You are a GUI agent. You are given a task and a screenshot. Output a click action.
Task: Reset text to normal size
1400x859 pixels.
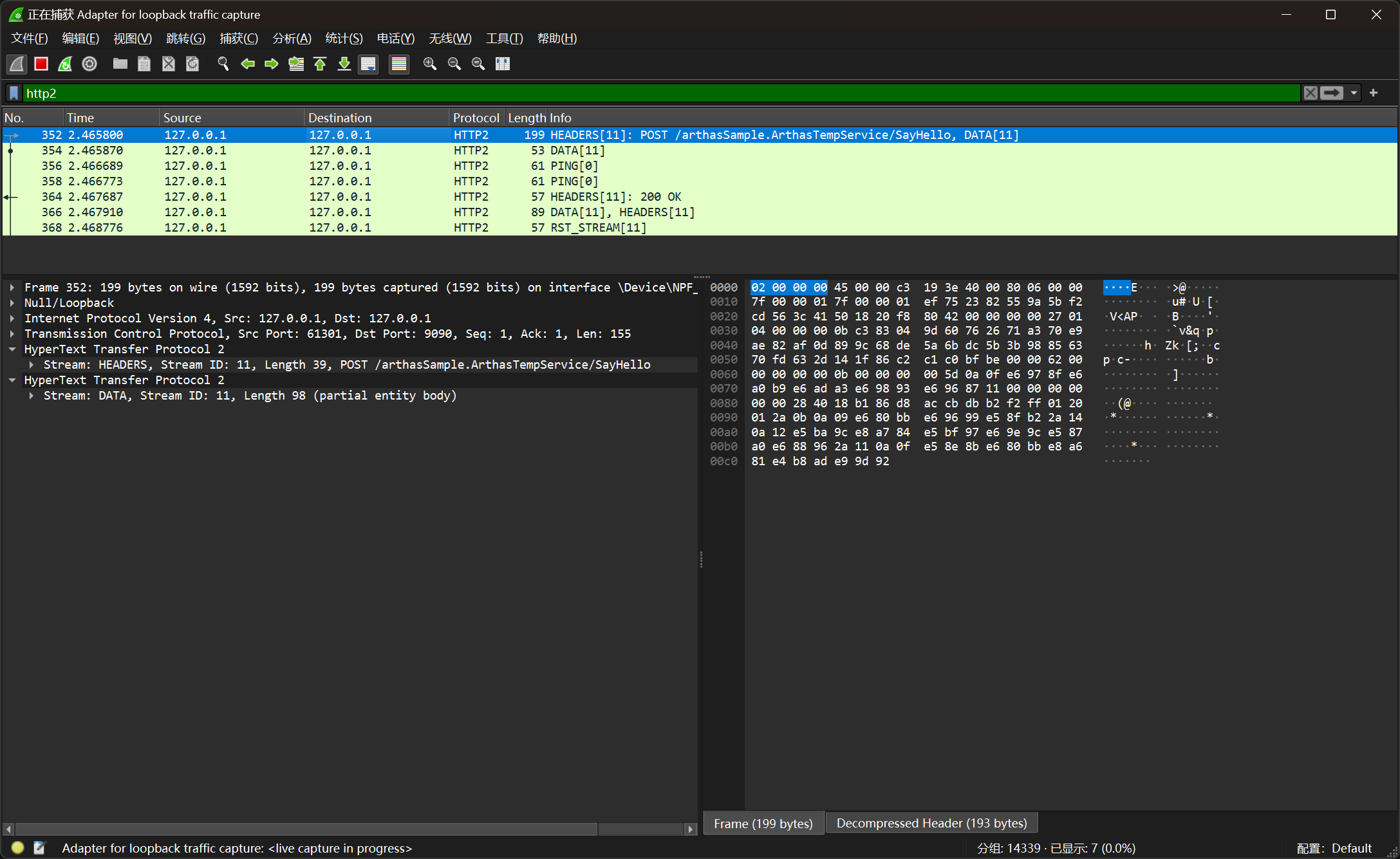478,64
